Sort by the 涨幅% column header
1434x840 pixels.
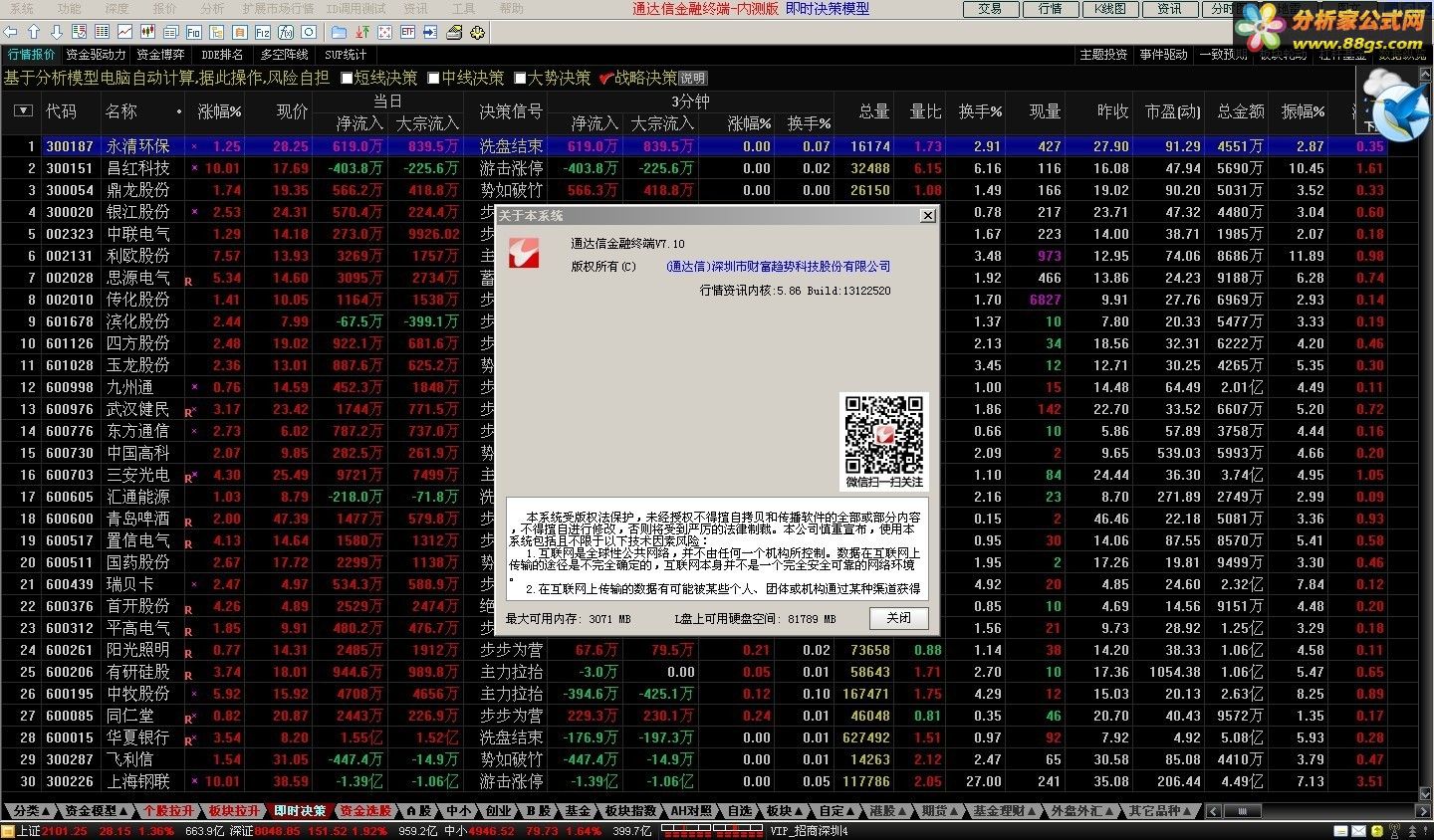[219, 111]
